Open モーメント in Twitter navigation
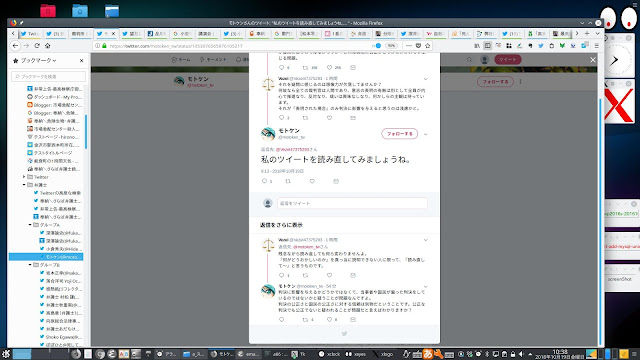This screenshot has width=640, height=360. [x=213, y=60]
